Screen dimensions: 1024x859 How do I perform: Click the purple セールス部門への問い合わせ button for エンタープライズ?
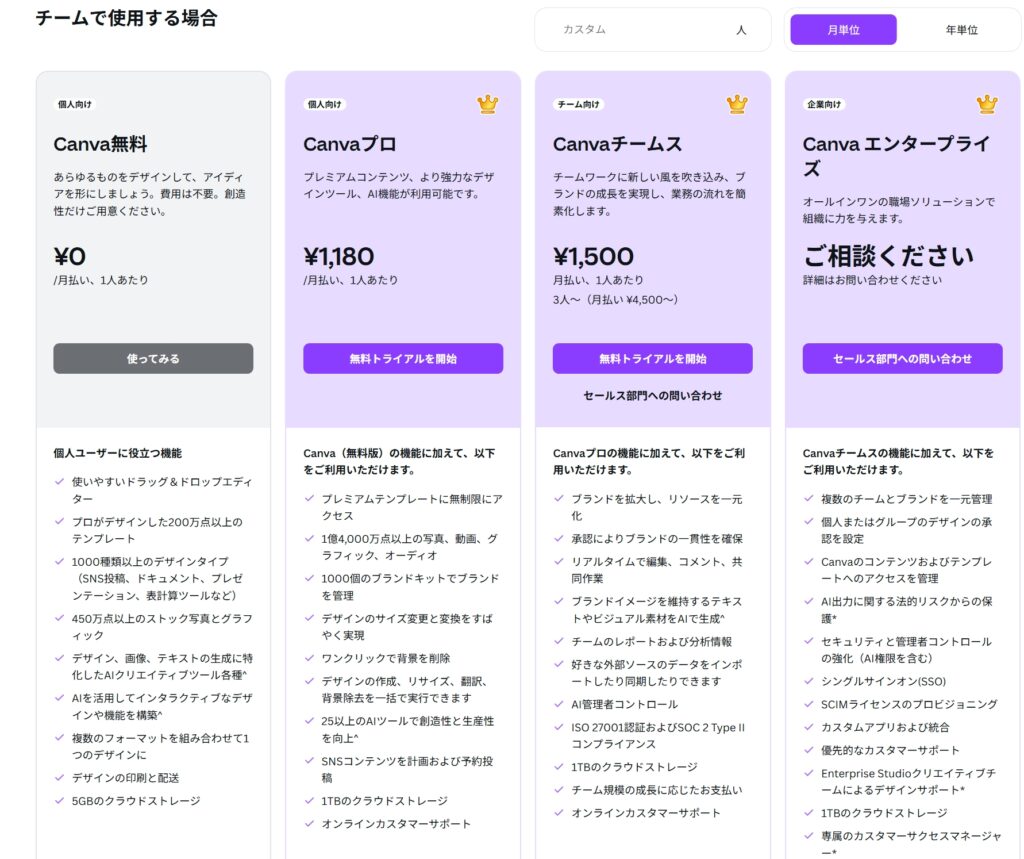[903, 359]
